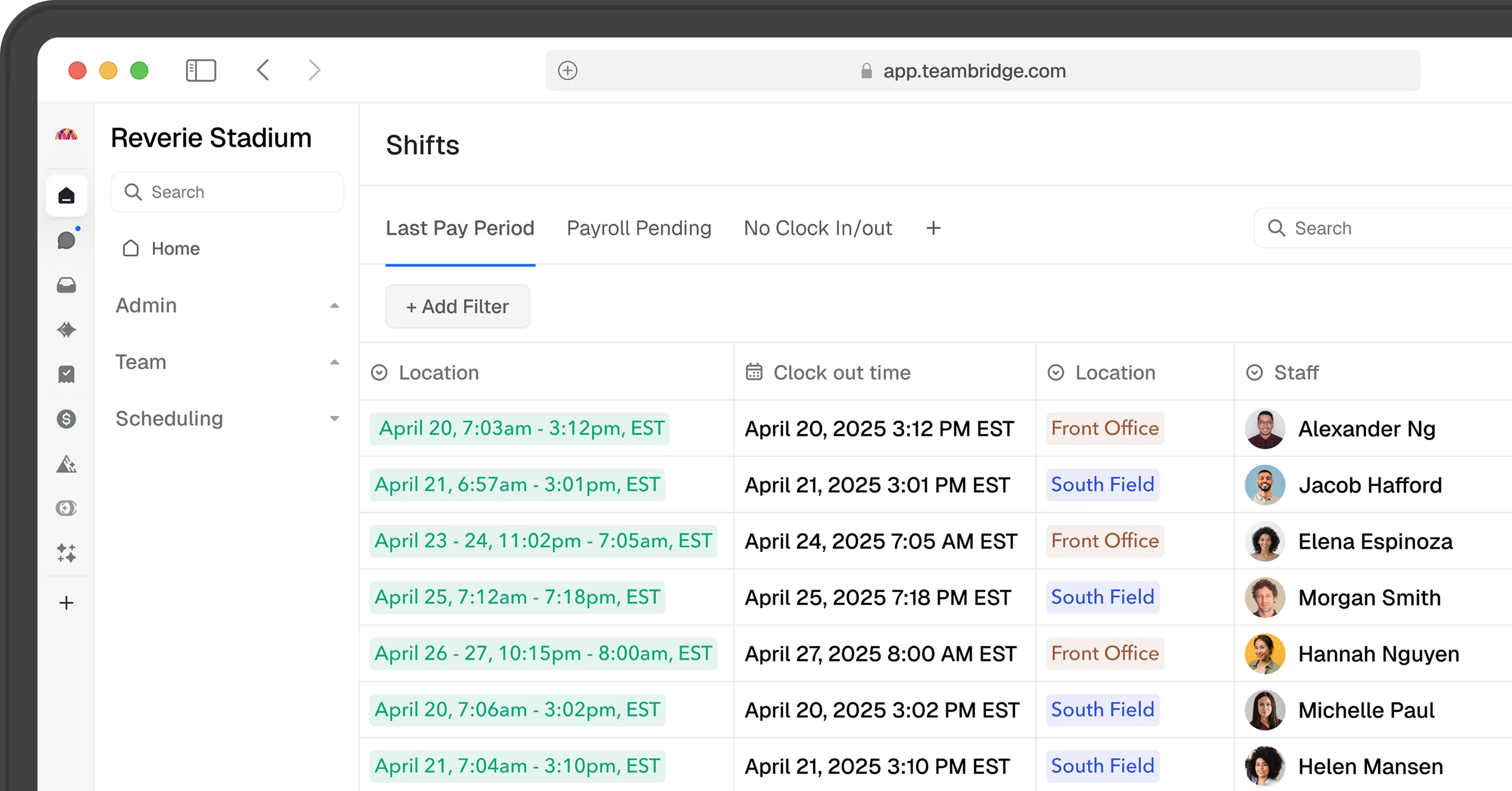Select the home icon in left rail
This screenshot has height=791, width=1512.
point(66,195)
